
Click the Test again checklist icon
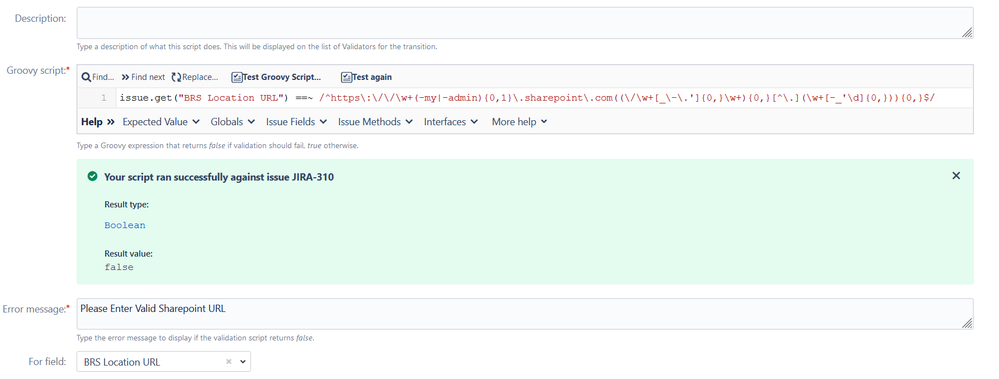[x=346, y=77]
